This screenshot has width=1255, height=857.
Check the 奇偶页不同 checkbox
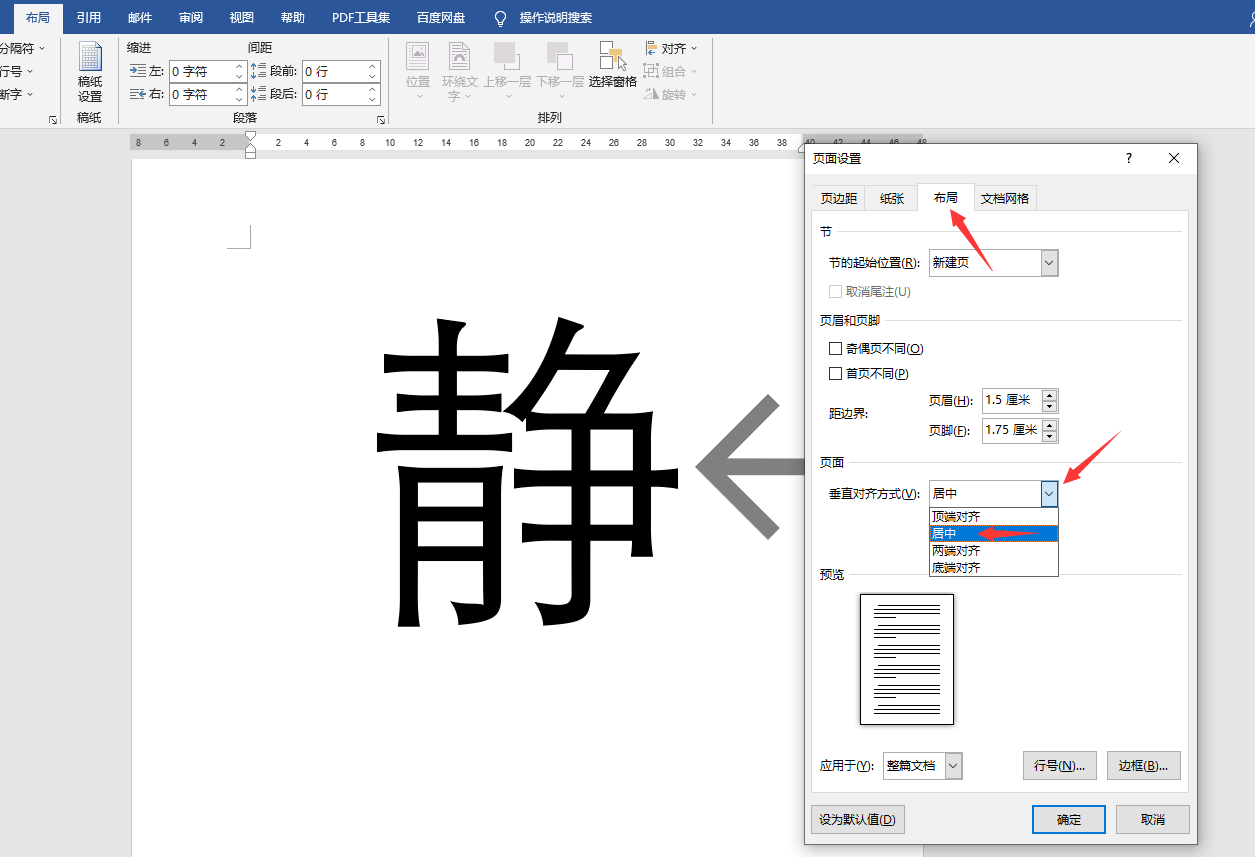[836, 348]
